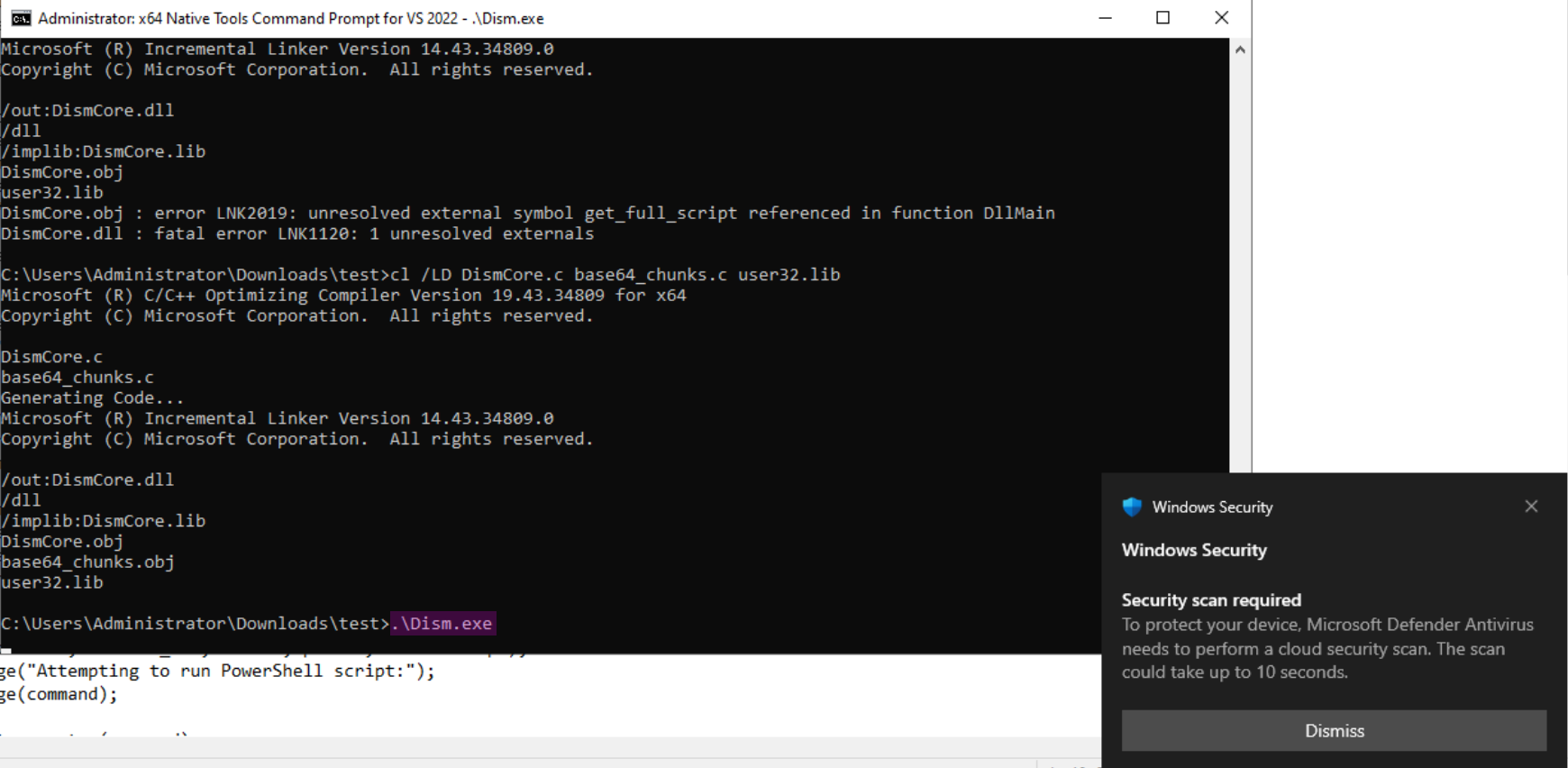Click the Windows Security shield icon
Viewport: 1568px width, 768px height.
(x=1132, y=507)
